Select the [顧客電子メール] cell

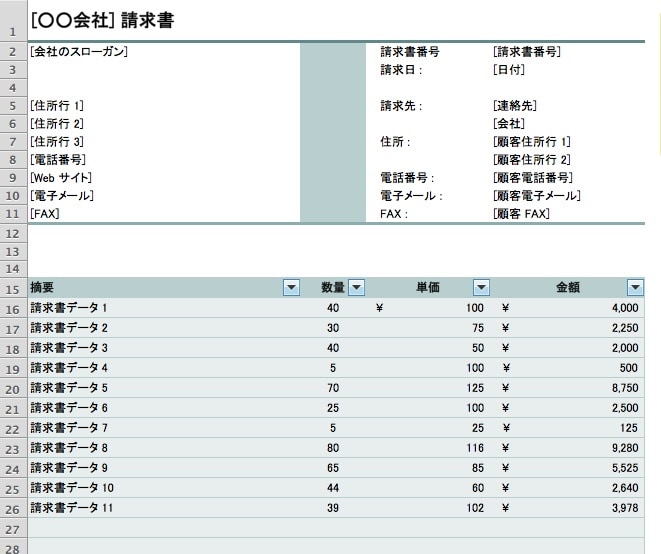537,196
